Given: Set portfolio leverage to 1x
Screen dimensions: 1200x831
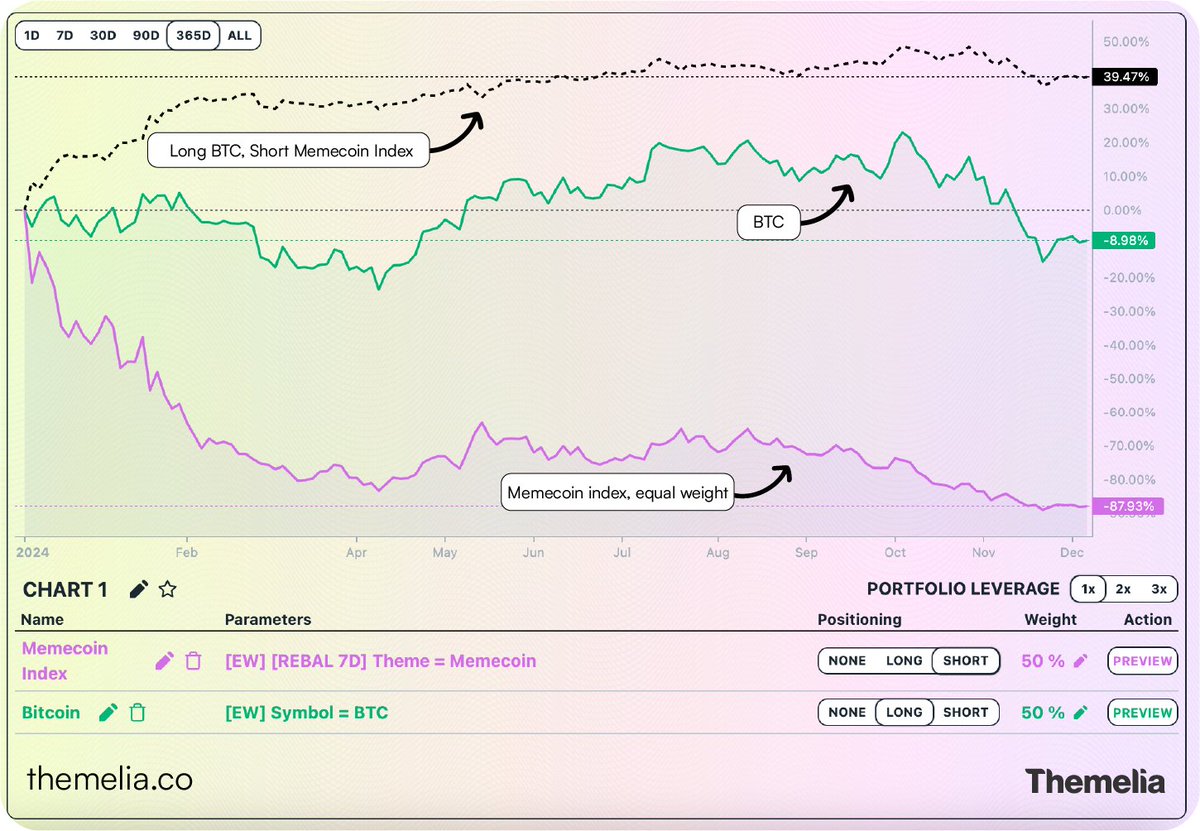Looking at the screenshot, I should [x=1088, y=589].
